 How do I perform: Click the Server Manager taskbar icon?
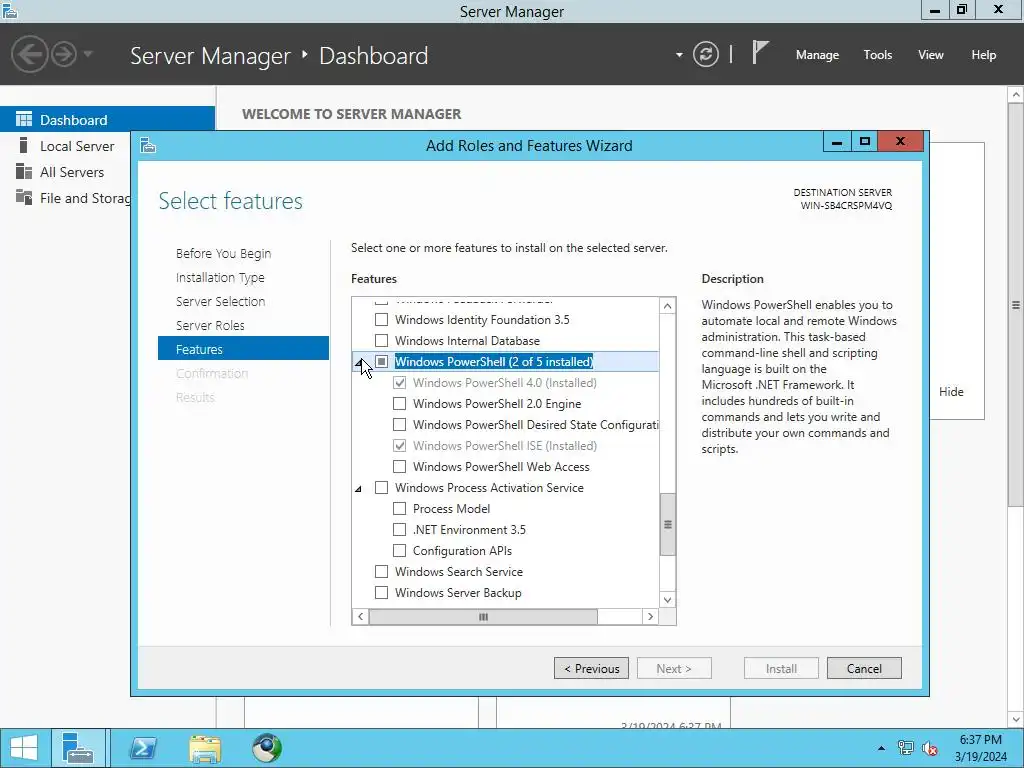(78, 748)
